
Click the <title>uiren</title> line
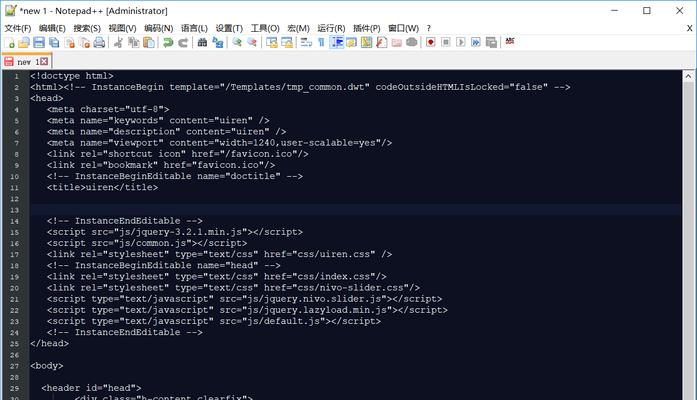pos(102,188)
